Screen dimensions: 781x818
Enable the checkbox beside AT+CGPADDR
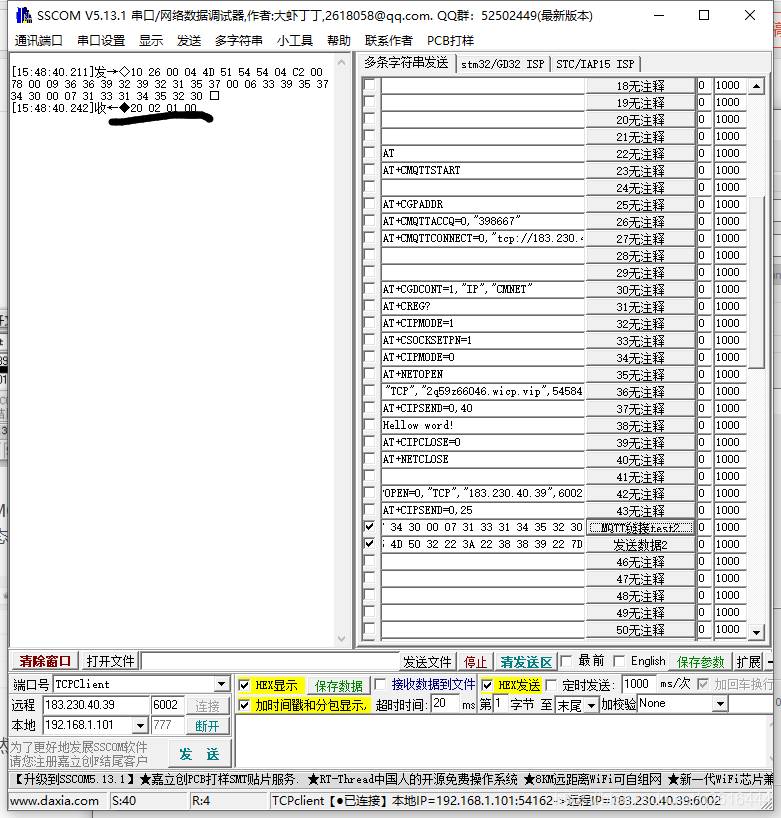tap(369, 204)
